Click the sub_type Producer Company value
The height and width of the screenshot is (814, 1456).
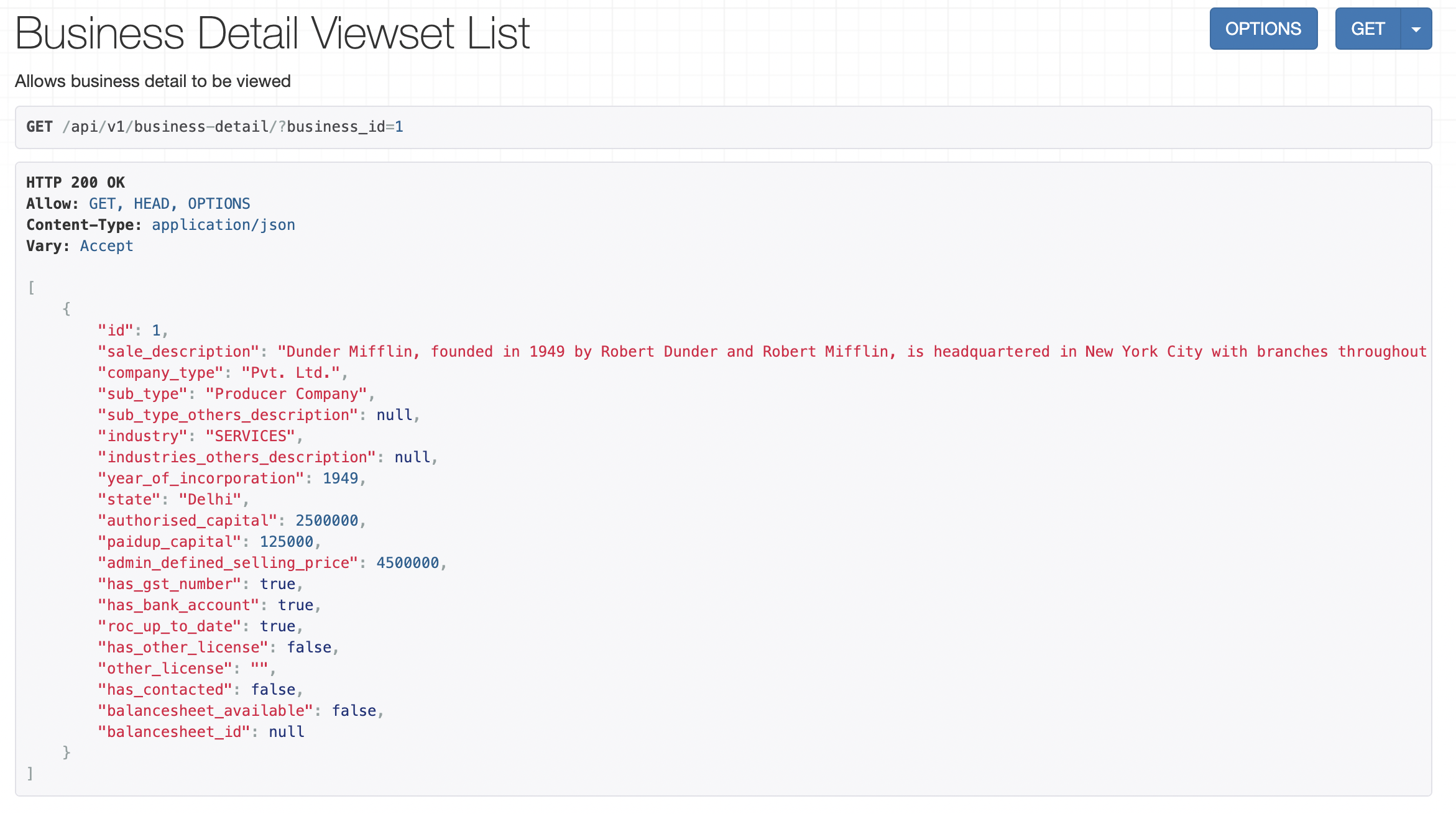[286, 394]
